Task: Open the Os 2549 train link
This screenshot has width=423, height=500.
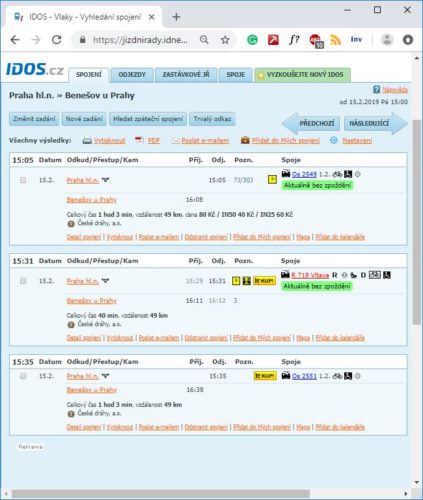Action: (304, 174)
